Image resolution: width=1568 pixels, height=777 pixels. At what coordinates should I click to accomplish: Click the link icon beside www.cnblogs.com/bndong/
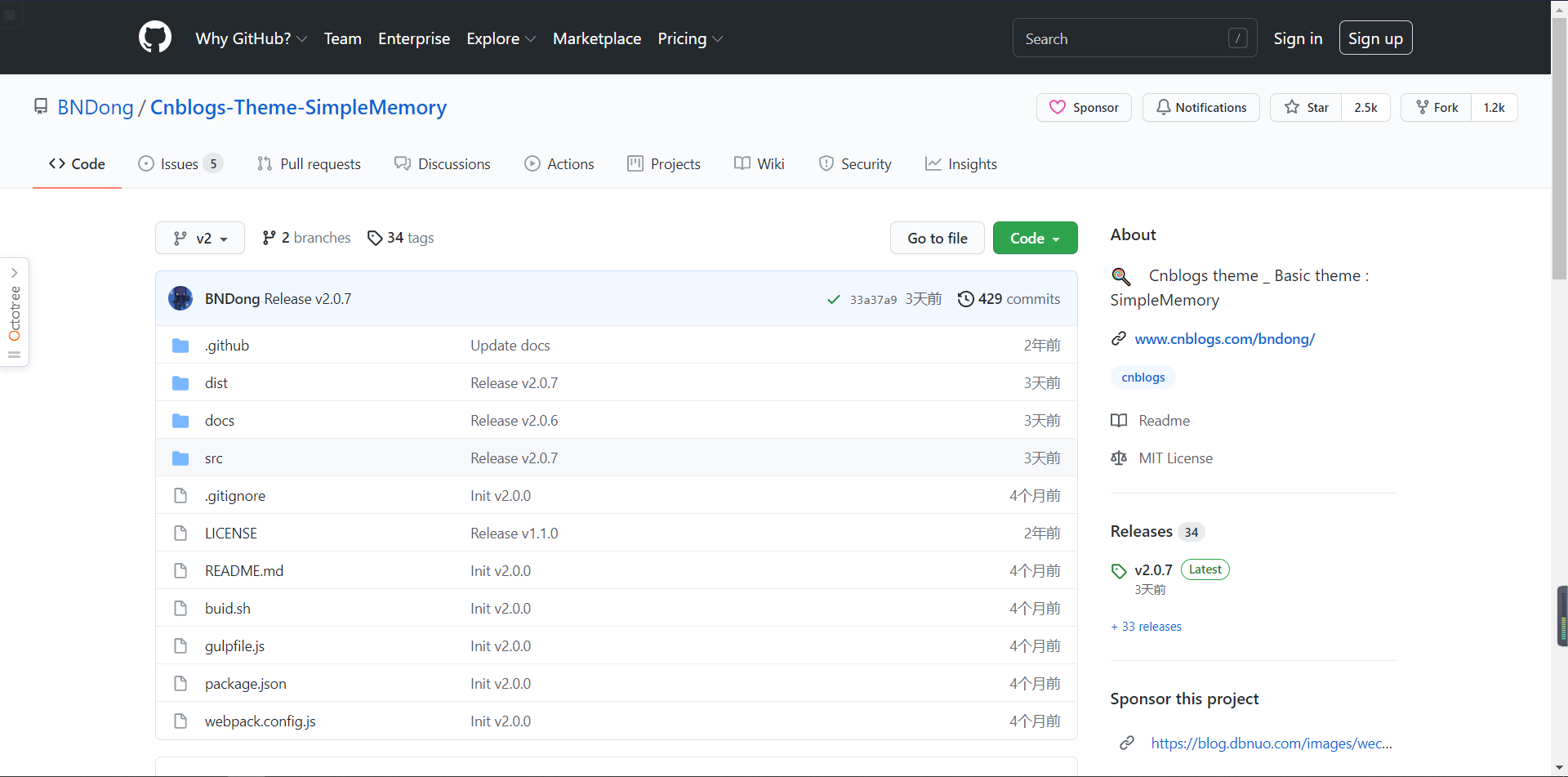[1119, 338]
